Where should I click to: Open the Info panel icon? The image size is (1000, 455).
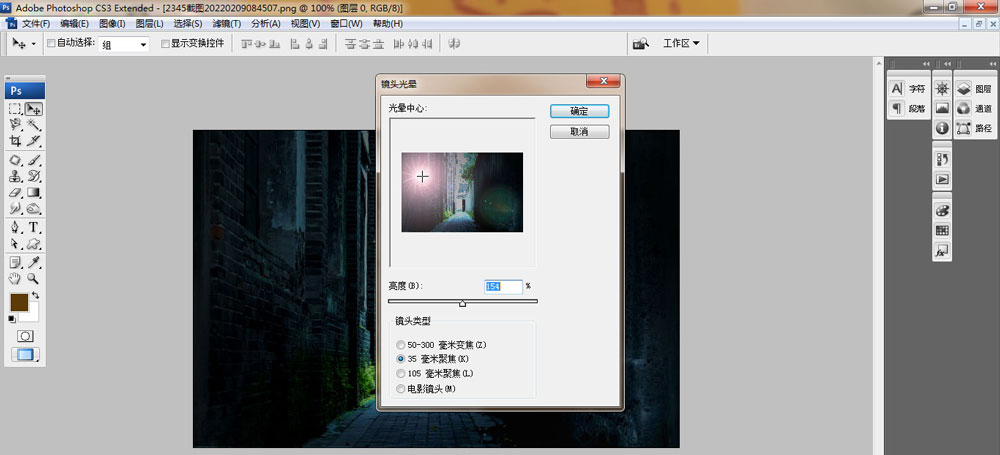(x=943, y=128)
